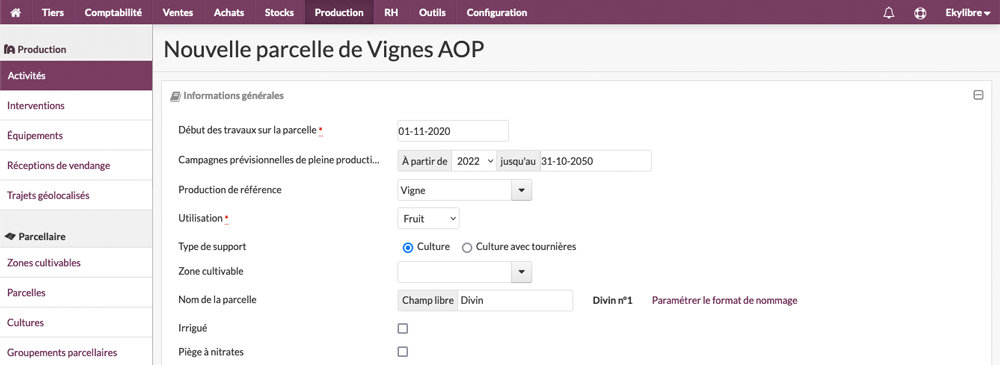Choose Culture avec tournières option
Viewport: 1000px width, 365px height.
[467, 247]
